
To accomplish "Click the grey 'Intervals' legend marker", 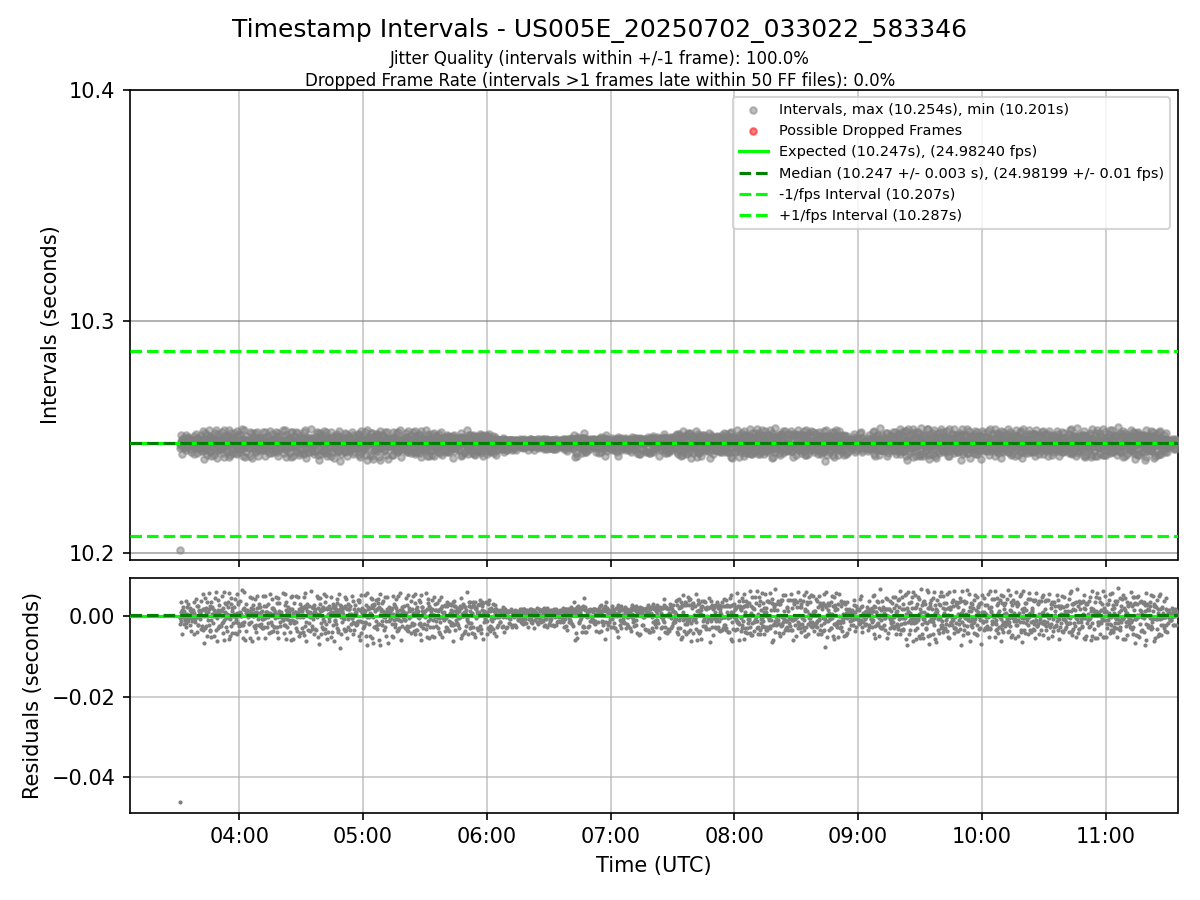I will [x=754, y=110].
